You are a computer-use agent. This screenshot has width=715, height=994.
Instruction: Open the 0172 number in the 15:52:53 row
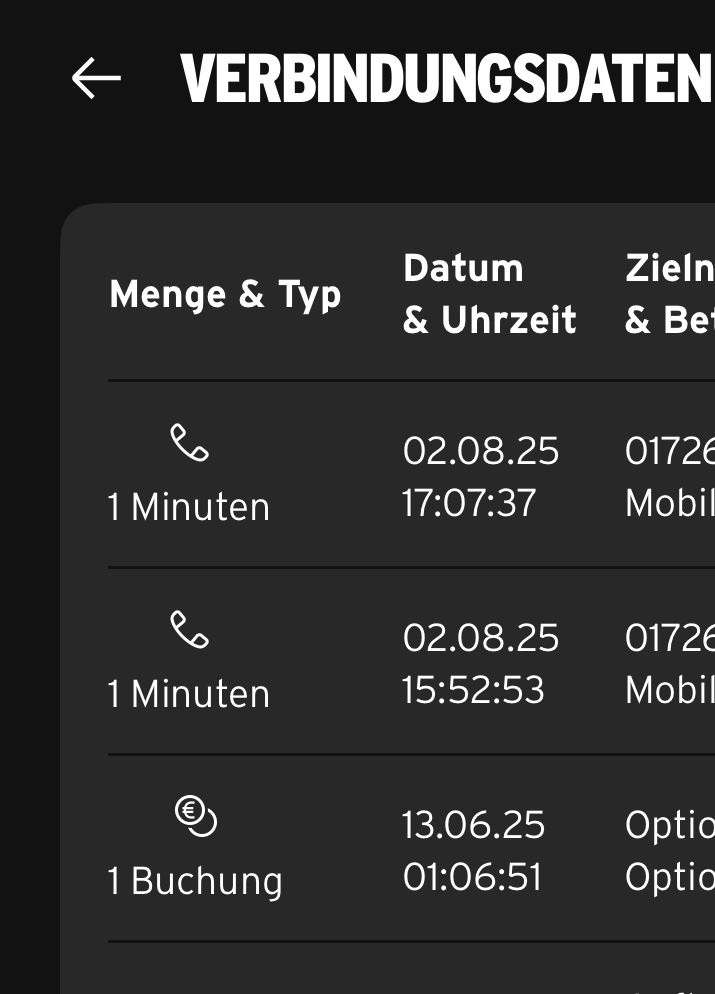(x=669, y=638)
